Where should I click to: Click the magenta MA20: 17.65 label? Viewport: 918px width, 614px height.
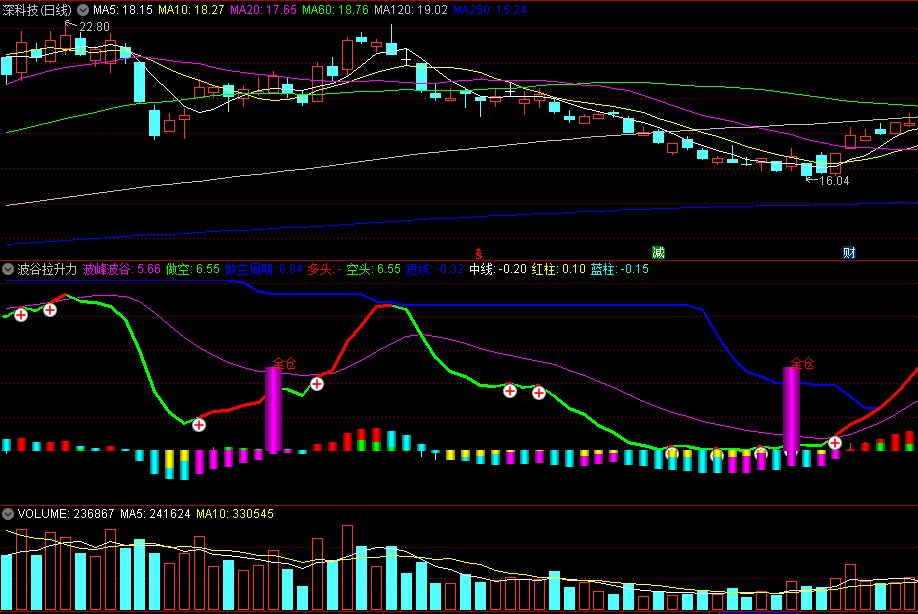(263, 10)
